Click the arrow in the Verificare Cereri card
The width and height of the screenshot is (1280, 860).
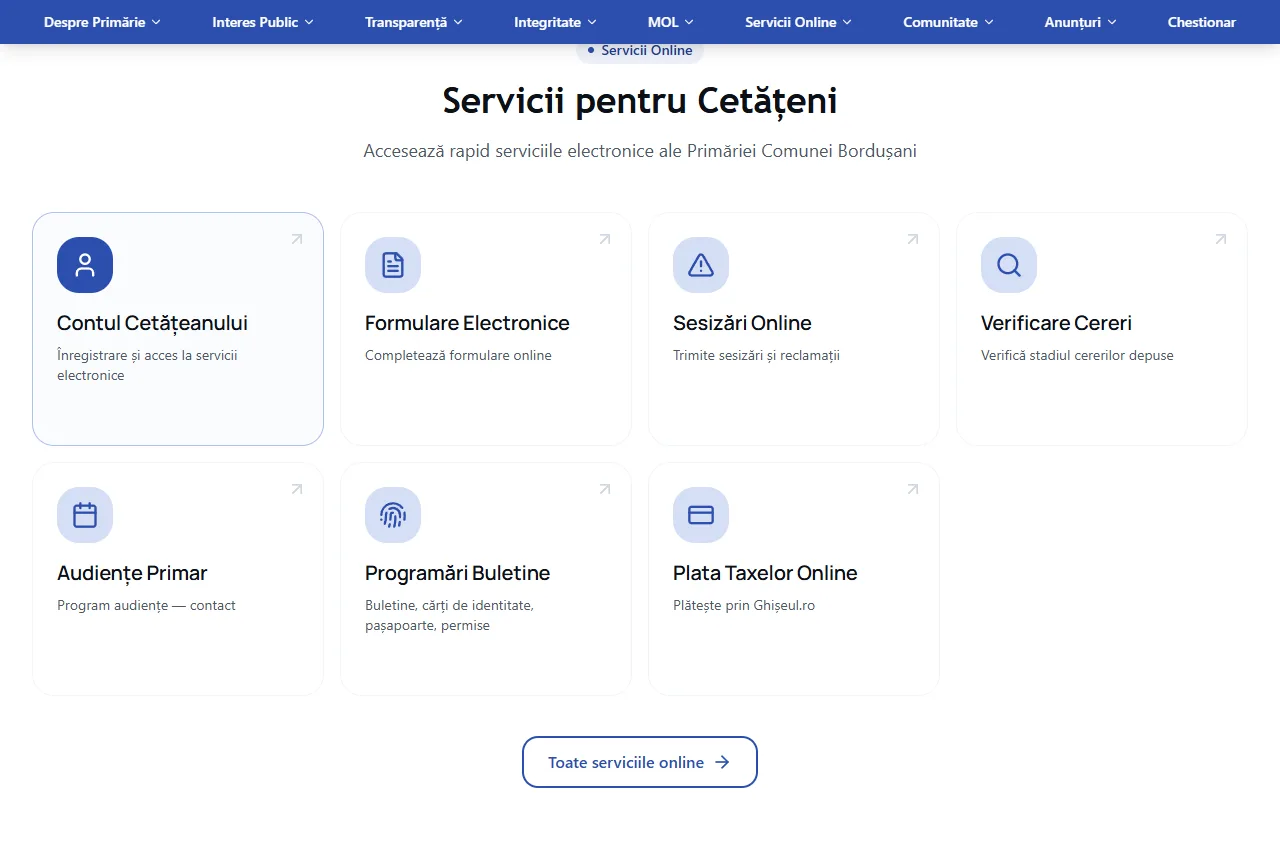[1221, 239]
